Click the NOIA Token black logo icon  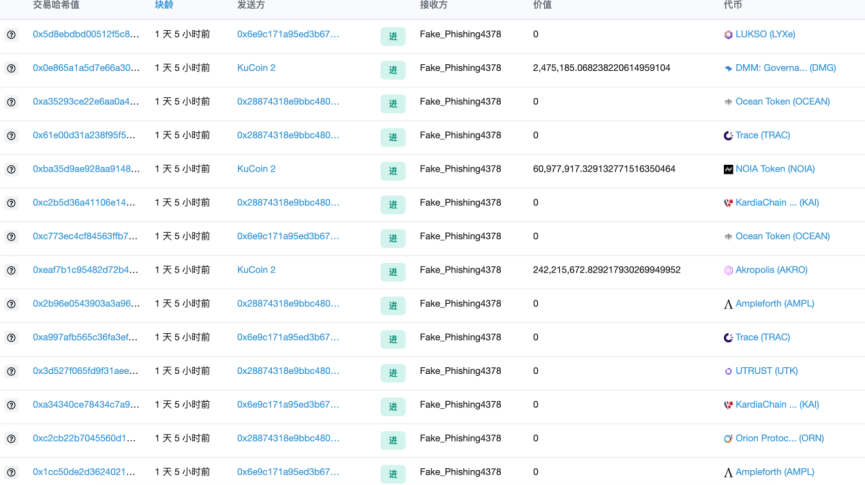point(728,169)
